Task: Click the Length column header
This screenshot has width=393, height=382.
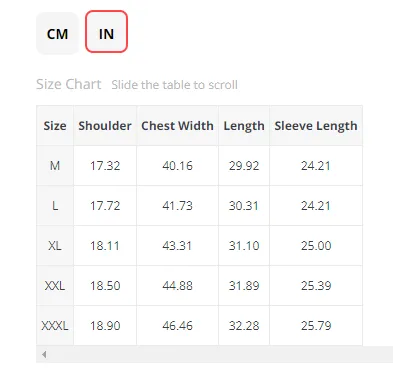Action: 244,126
